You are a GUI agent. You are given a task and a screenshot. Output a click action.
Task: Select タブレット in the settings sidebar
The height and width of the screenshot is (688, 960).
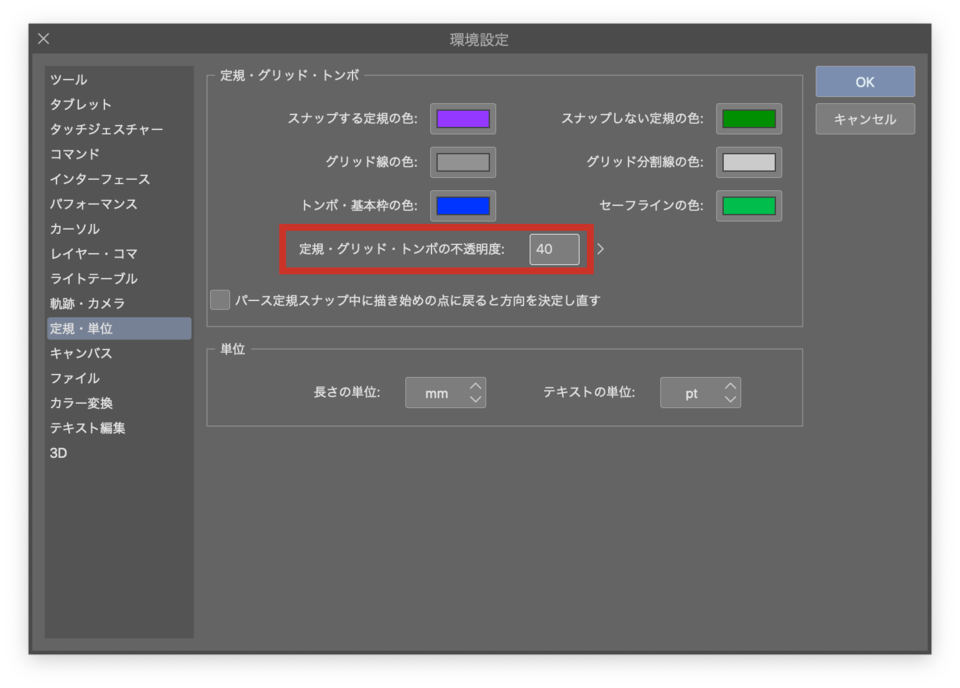(81, 105)
